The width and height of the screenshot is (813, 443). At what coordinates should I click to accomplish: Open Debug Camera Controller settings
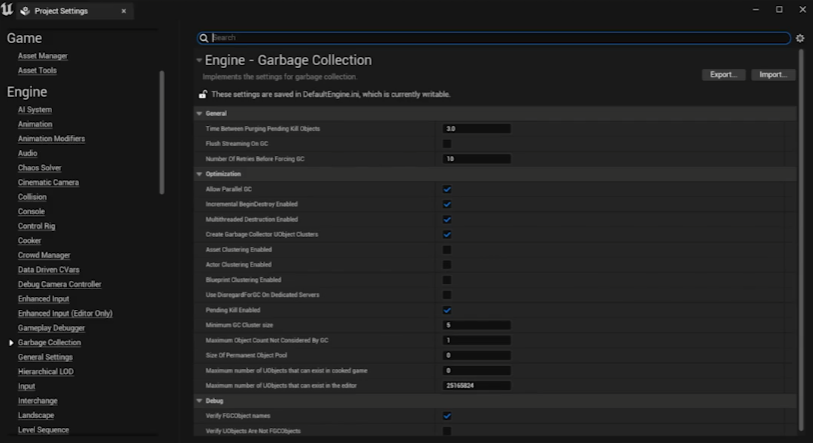coord(60,284)
